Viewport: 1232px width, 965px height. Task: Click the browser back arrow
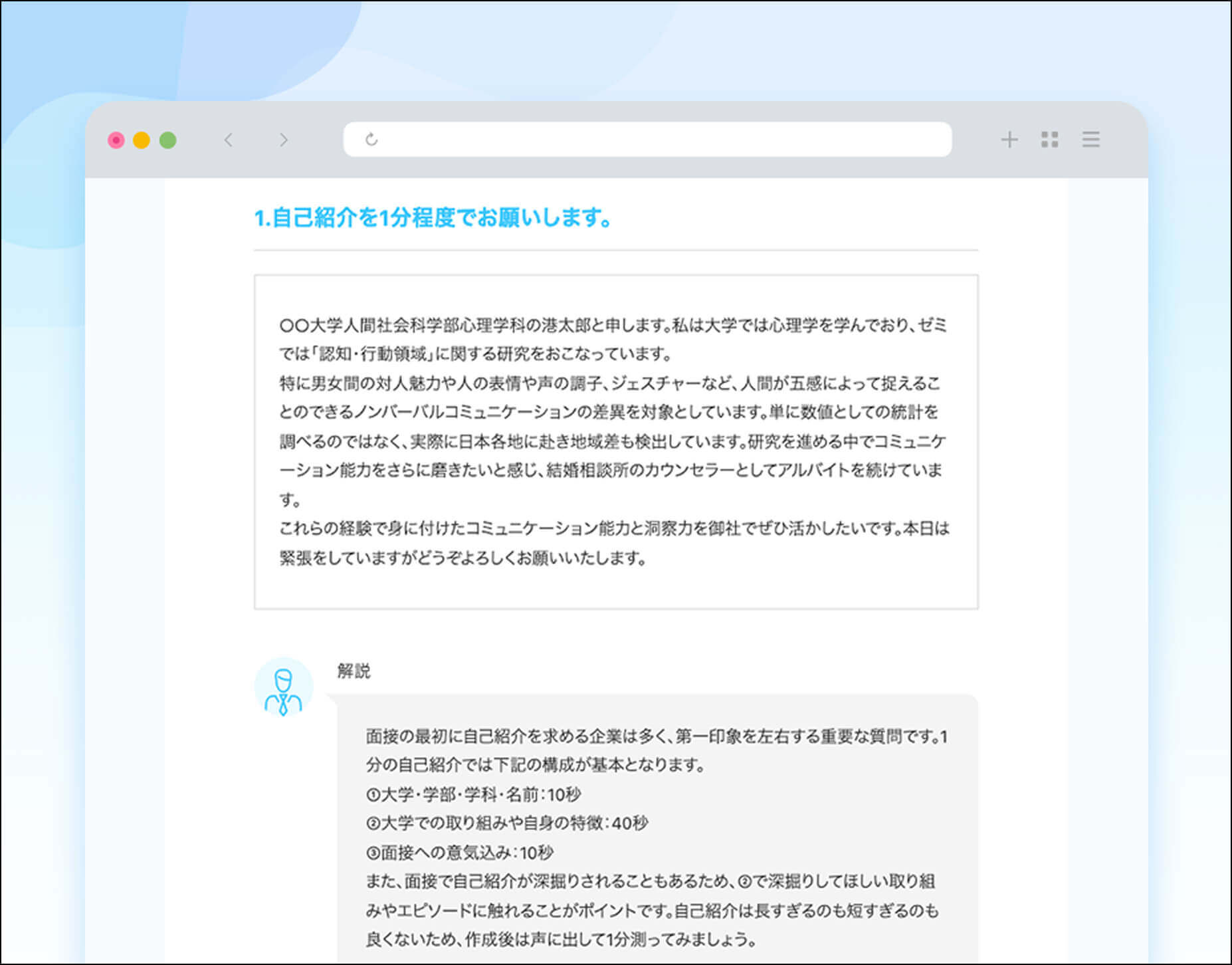tap(229, 140)
